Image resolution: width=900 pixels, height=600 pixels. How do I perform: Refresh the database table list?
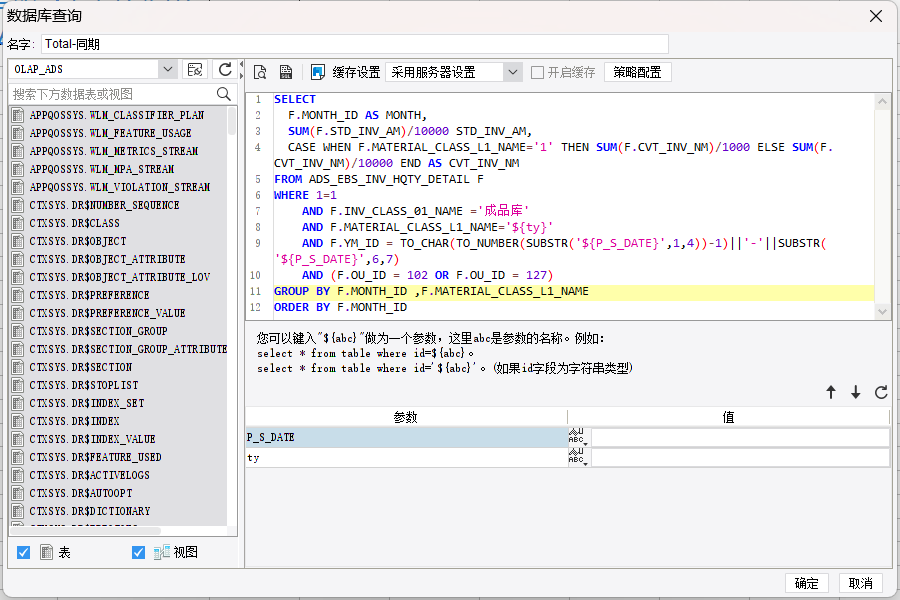226,69
